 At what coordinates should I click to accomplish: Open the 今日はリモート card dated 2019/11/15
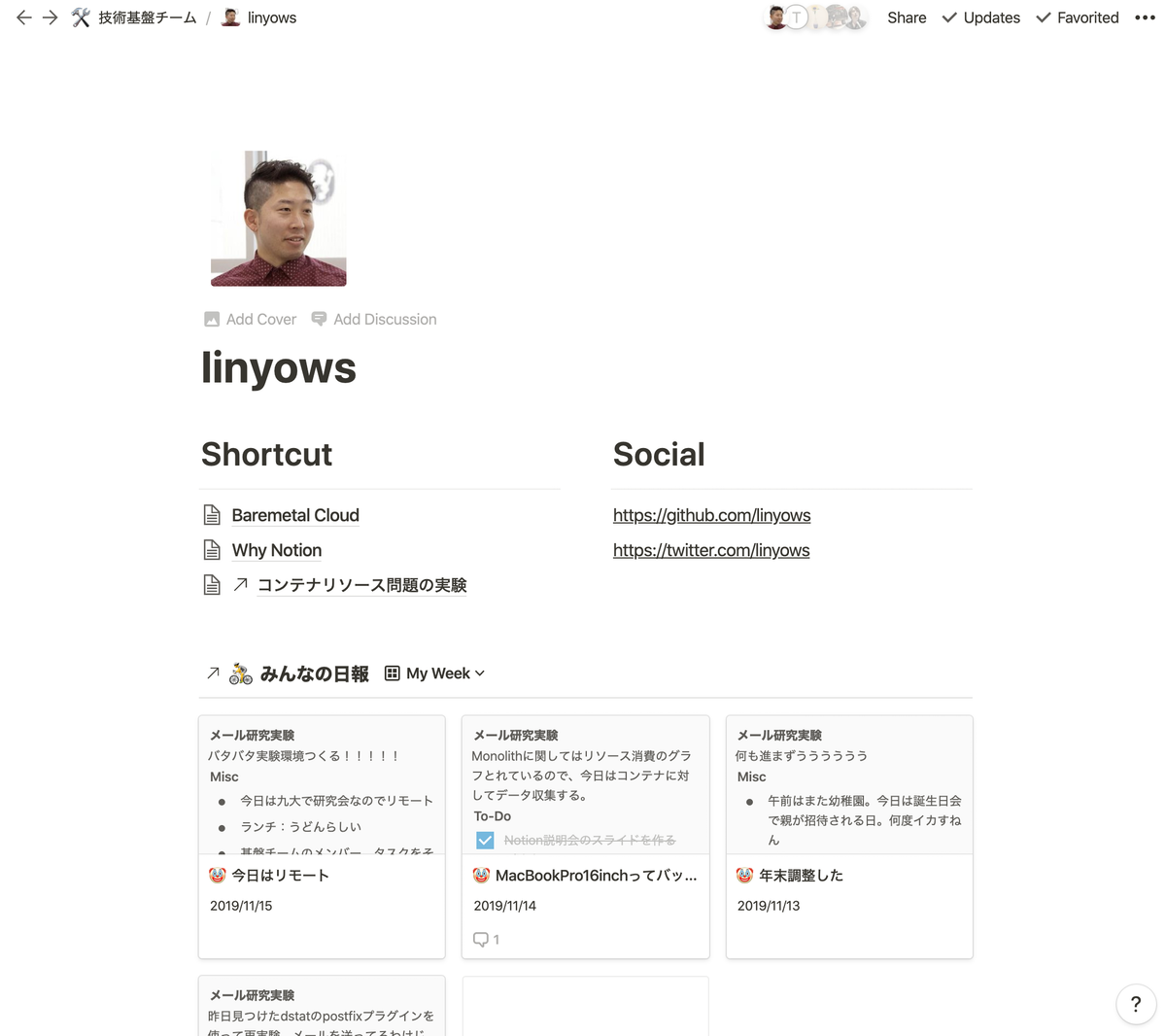coord(281,876)
